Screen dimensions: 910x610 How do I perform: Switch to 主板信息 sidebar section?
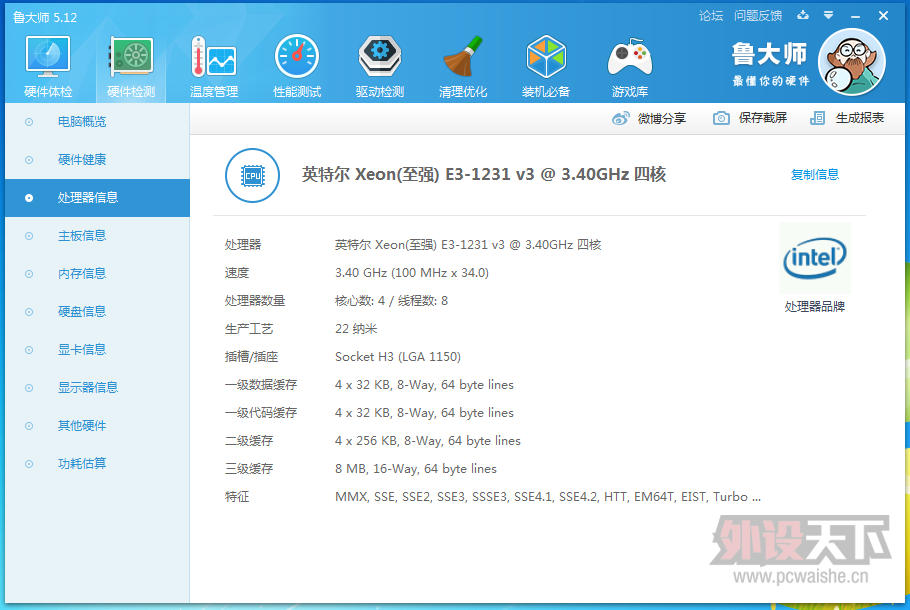pos(82,236)
